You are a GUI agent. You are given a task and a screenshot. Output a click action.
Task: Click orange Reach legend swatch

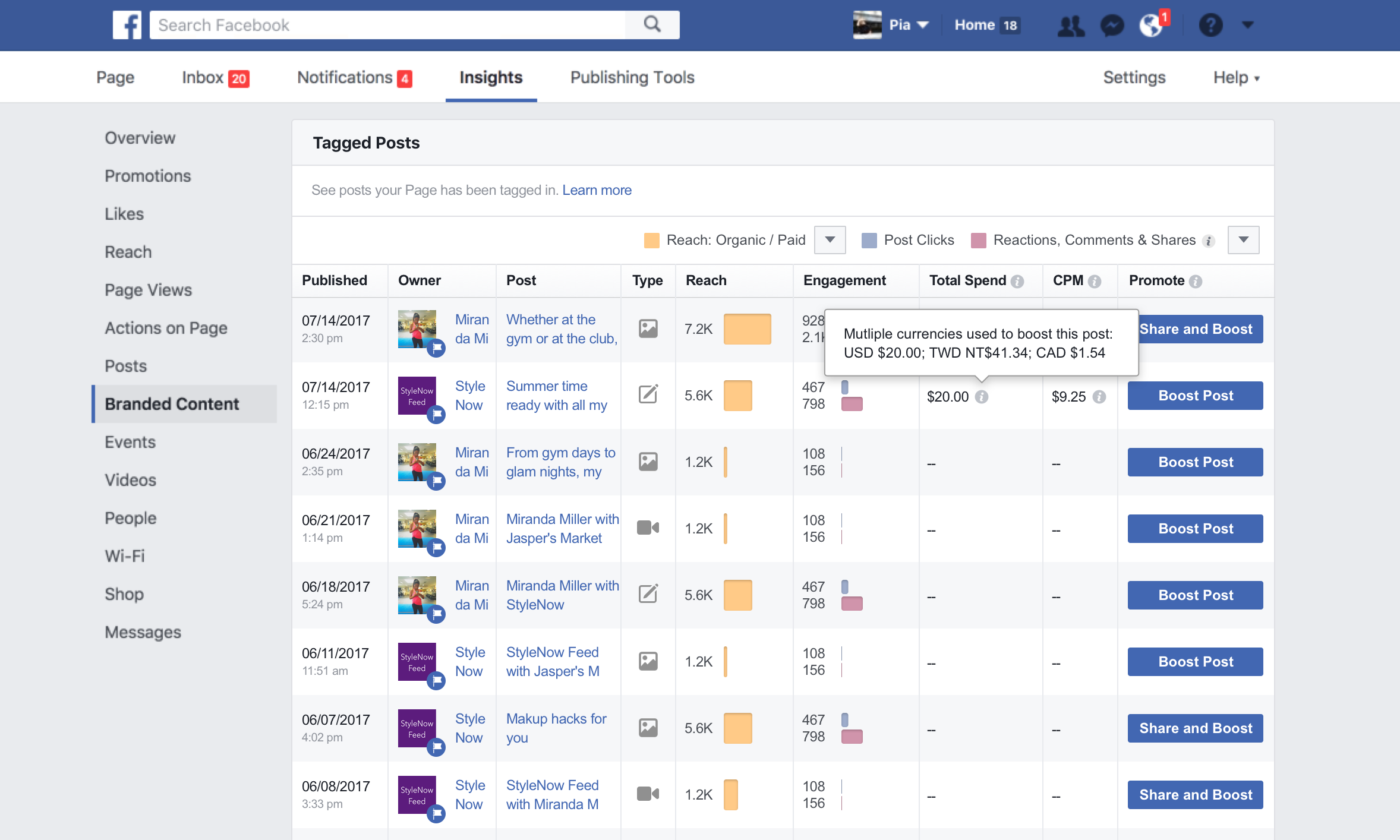[x=652, y=241]
